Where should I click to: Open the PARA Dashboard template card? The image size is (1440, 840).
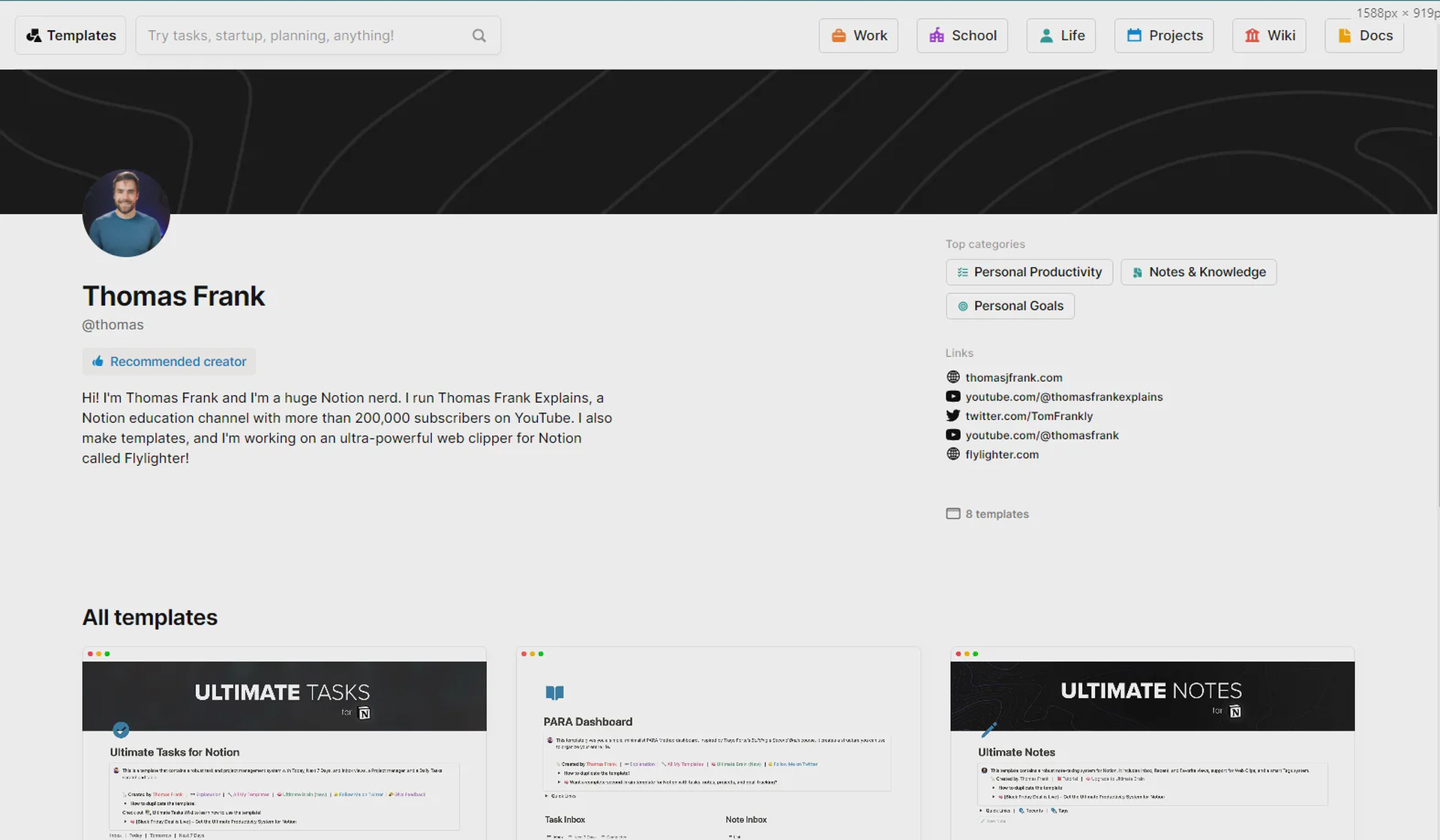[x=718, y=743]
